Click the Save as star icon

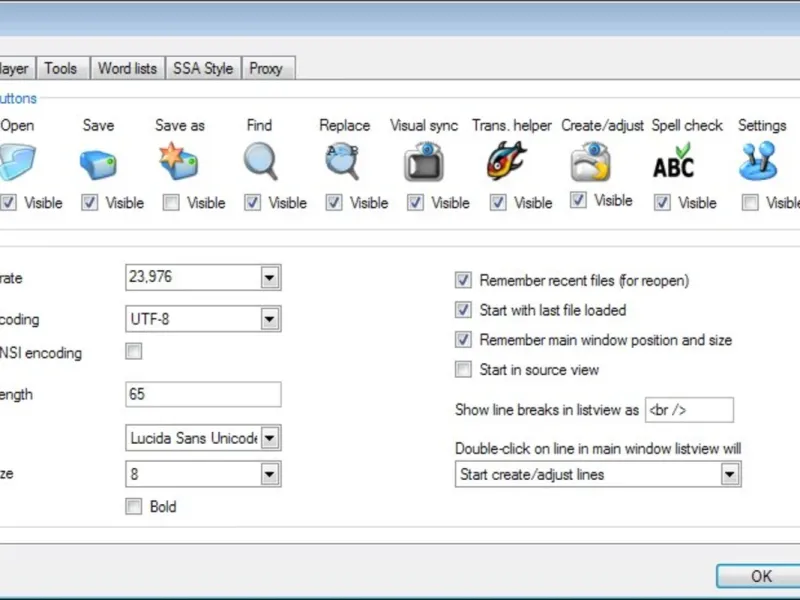point(178,161)
